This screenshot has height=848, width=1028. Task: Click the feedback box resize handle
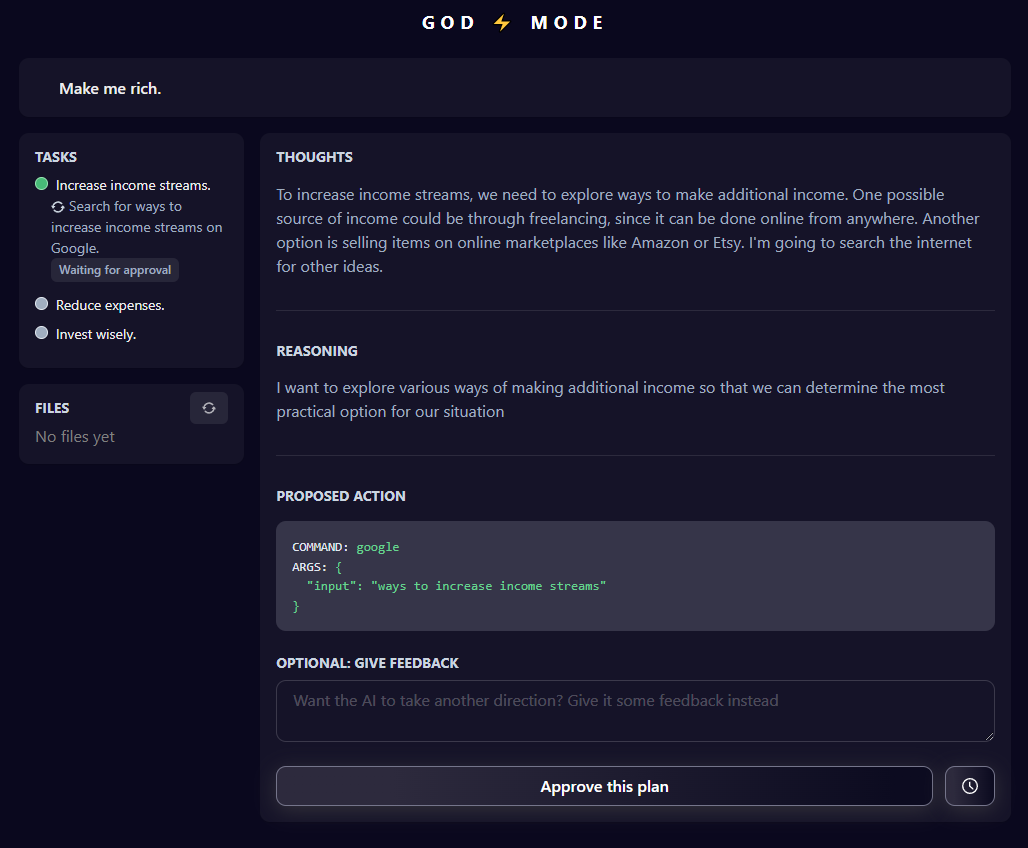pyautogui.click(x=989, y=736)
